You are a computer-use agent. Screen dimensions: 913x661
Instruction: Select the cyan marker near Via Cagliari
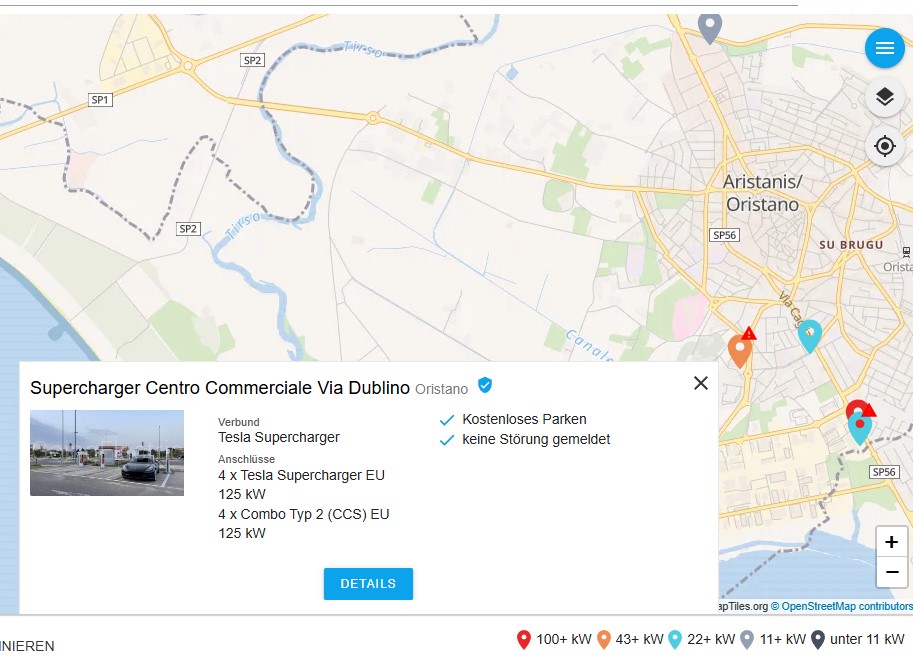click(810, 335)
